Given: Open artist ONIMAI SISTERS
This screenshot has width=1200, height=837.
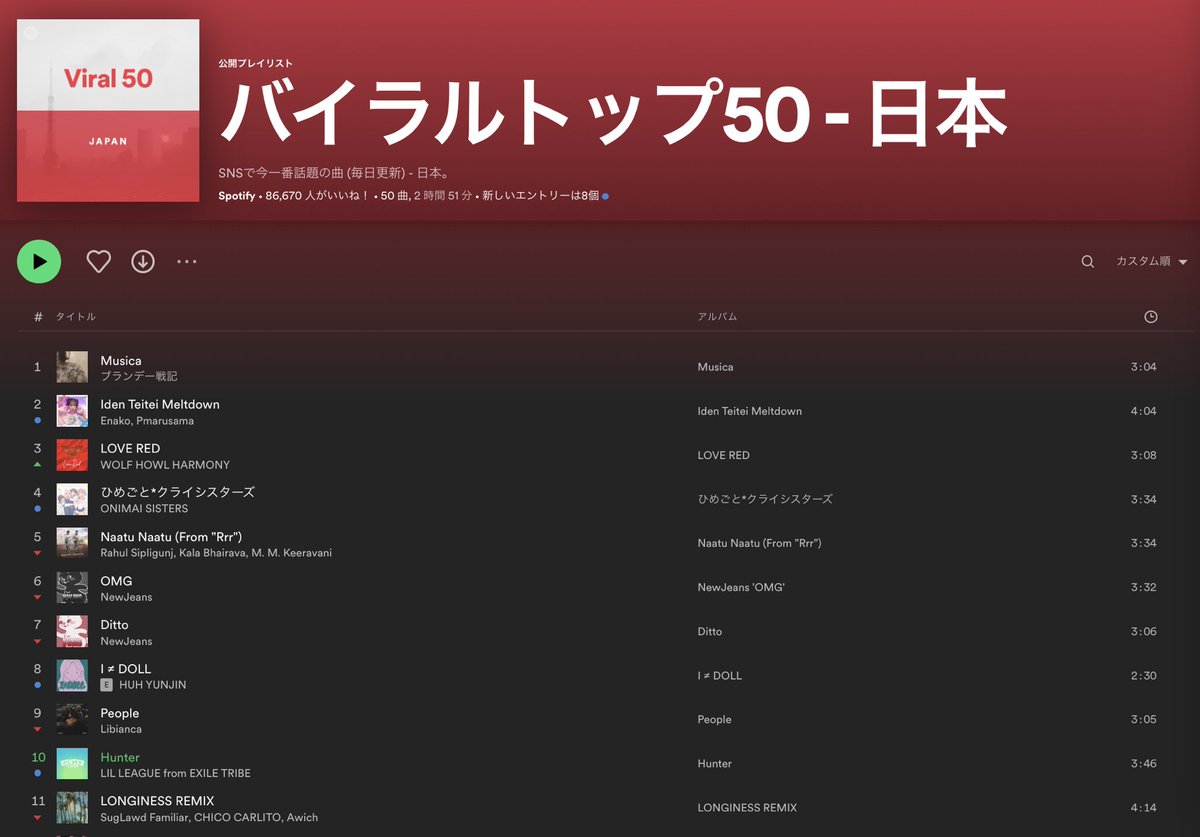Looking at the screenshot, I should click(144, 509).
